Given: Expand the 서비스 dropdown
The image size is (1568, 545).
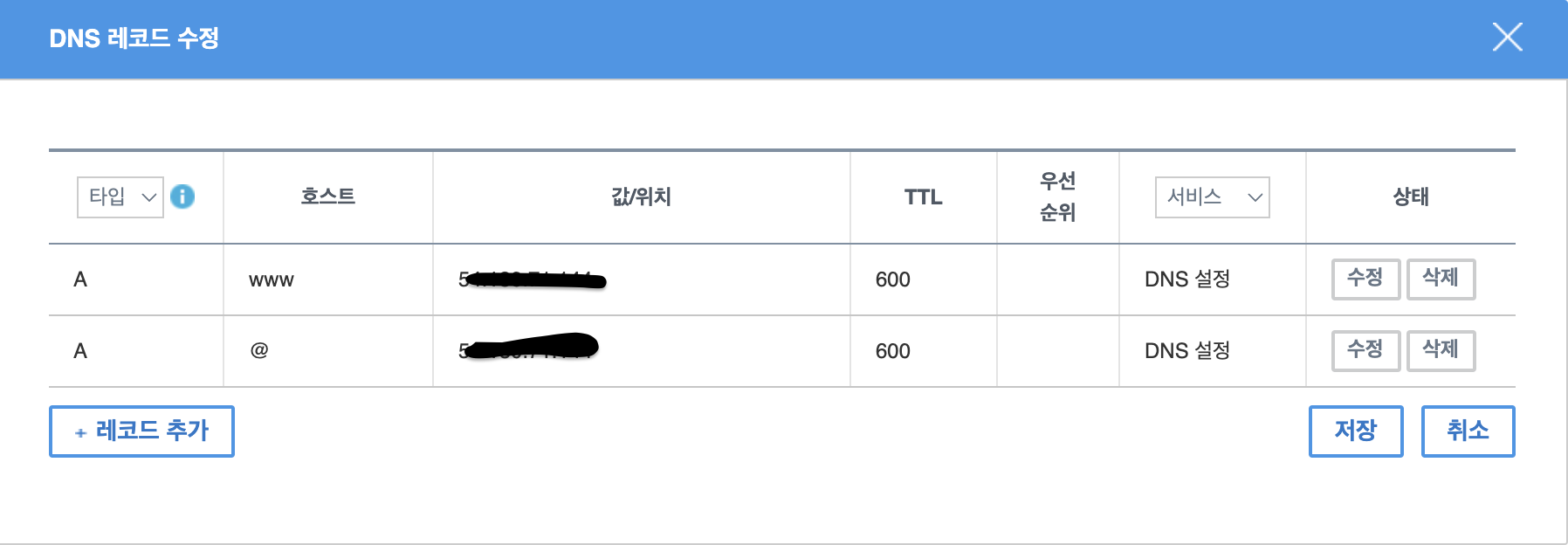Looking at the screenshot, I should 1212,197.
